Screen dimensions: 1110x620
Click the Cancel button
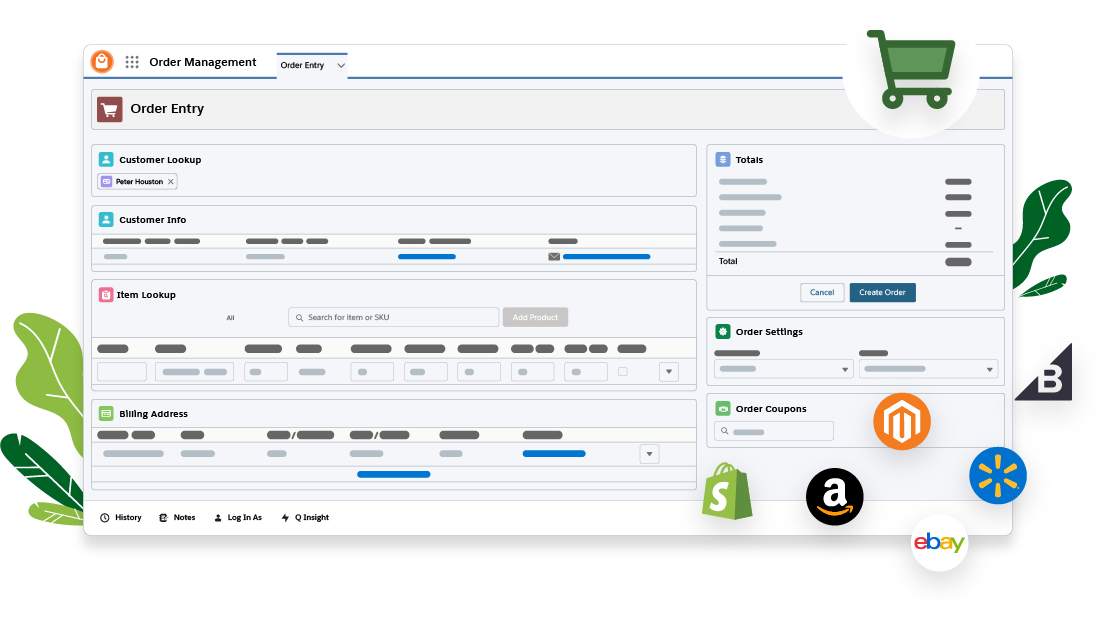(x=822, y=292)
